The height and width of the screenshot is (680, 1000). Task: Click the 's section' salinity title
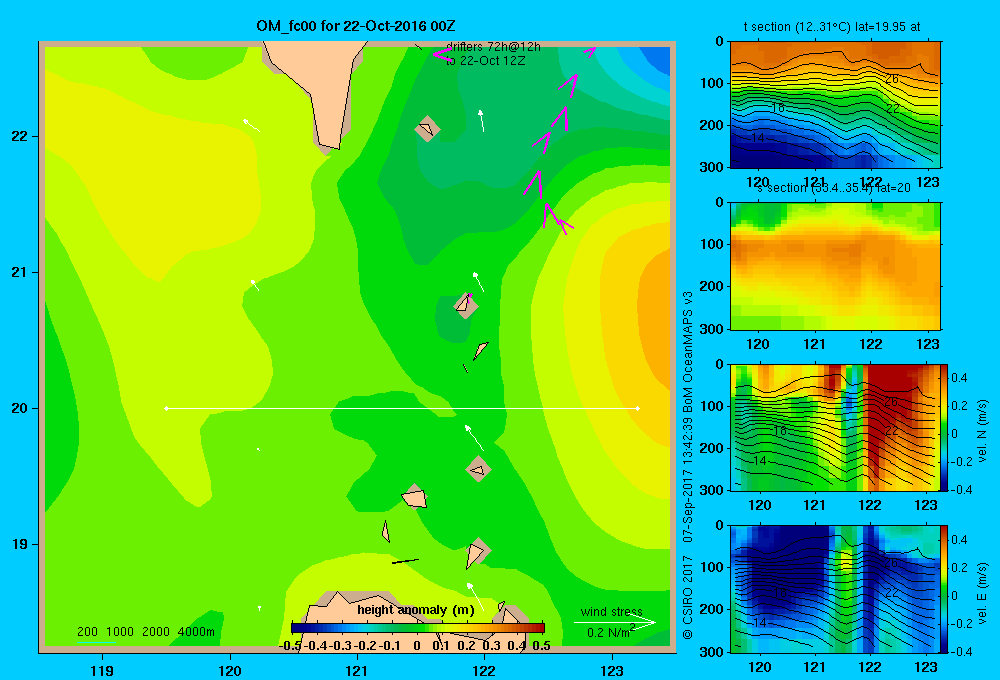click(833, 188)
